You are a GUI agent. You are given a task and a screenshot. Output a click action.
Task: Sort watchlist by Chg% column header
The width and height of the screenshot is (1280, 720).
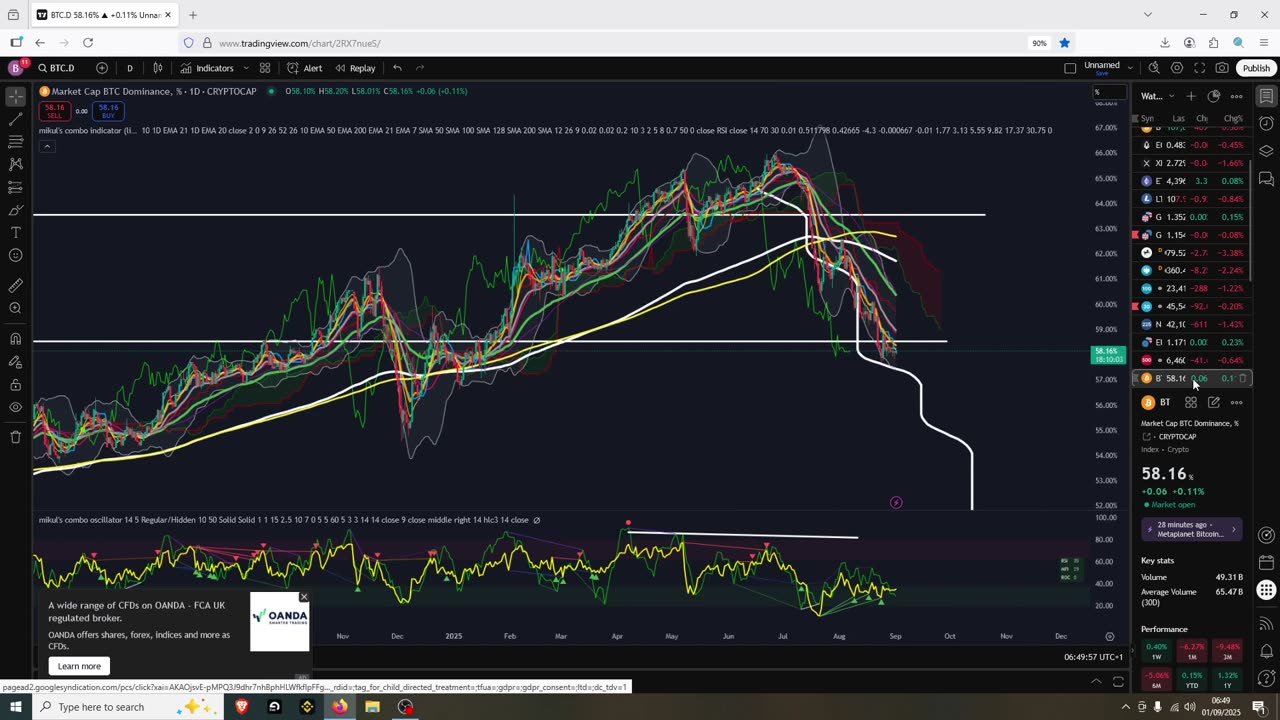pyautogui.click(x=1233, y=118)
